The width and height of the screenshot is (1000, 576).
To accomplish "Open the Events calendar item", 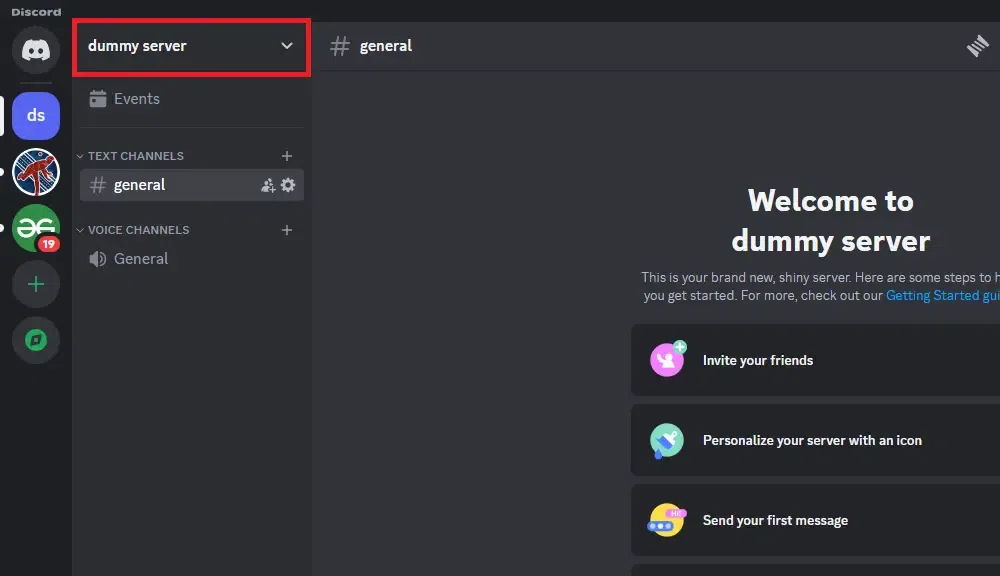I will click(x=191, y=99).
